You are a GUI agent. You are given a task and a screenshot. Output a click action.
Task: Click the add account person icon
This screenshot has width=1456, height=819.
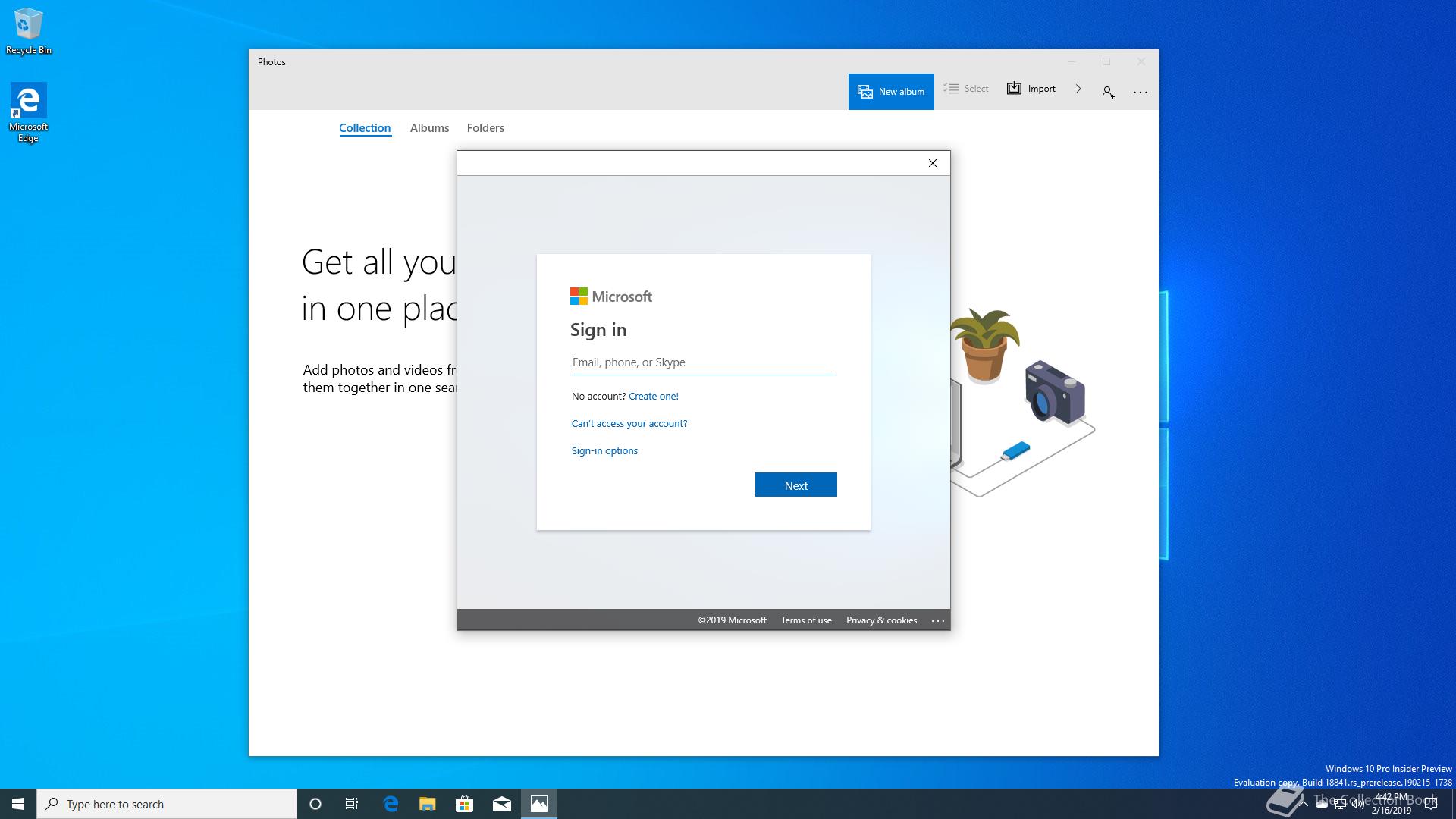click(x=1108, y=92)
